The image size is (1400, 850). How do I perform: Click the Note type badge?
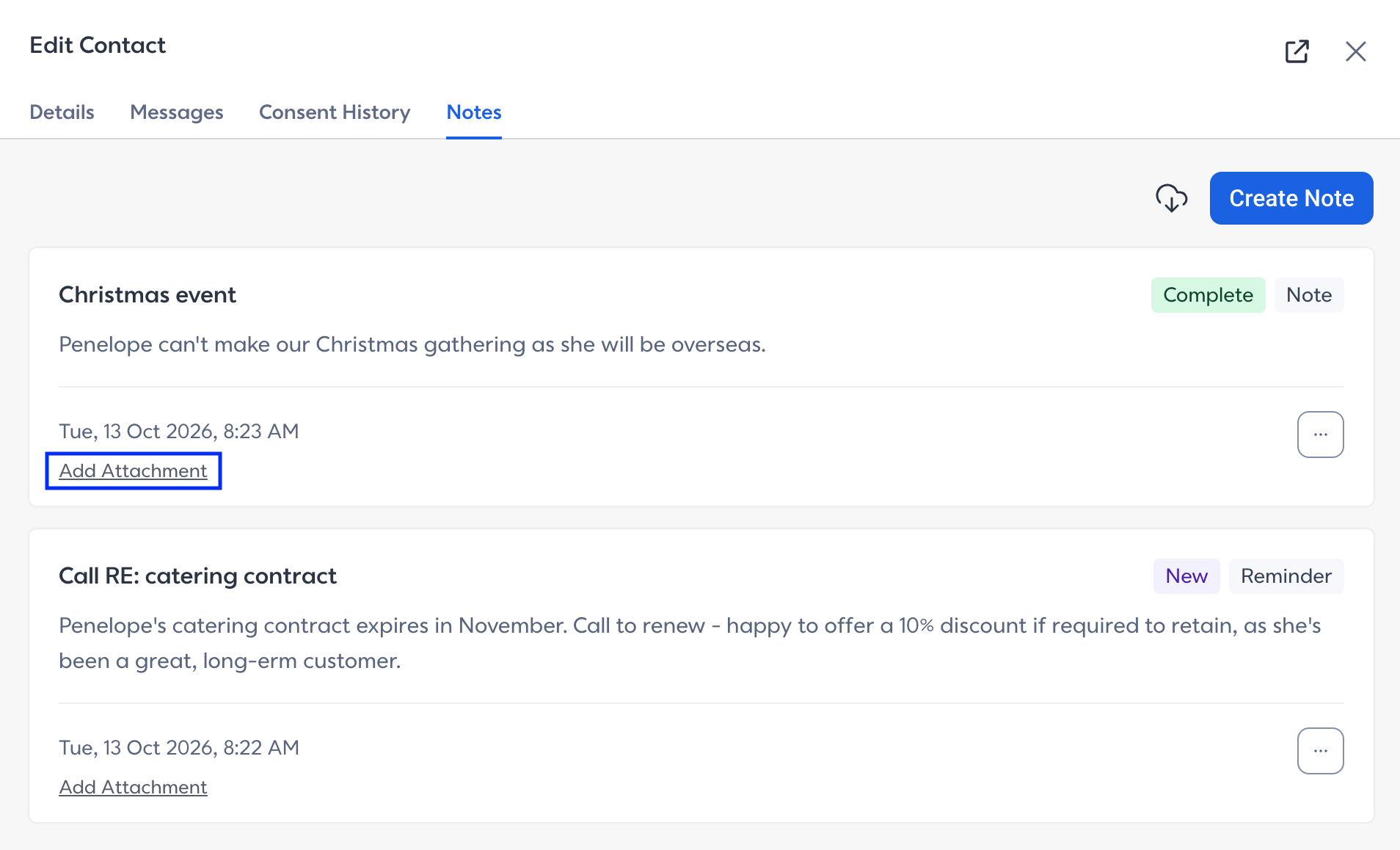1308,295
